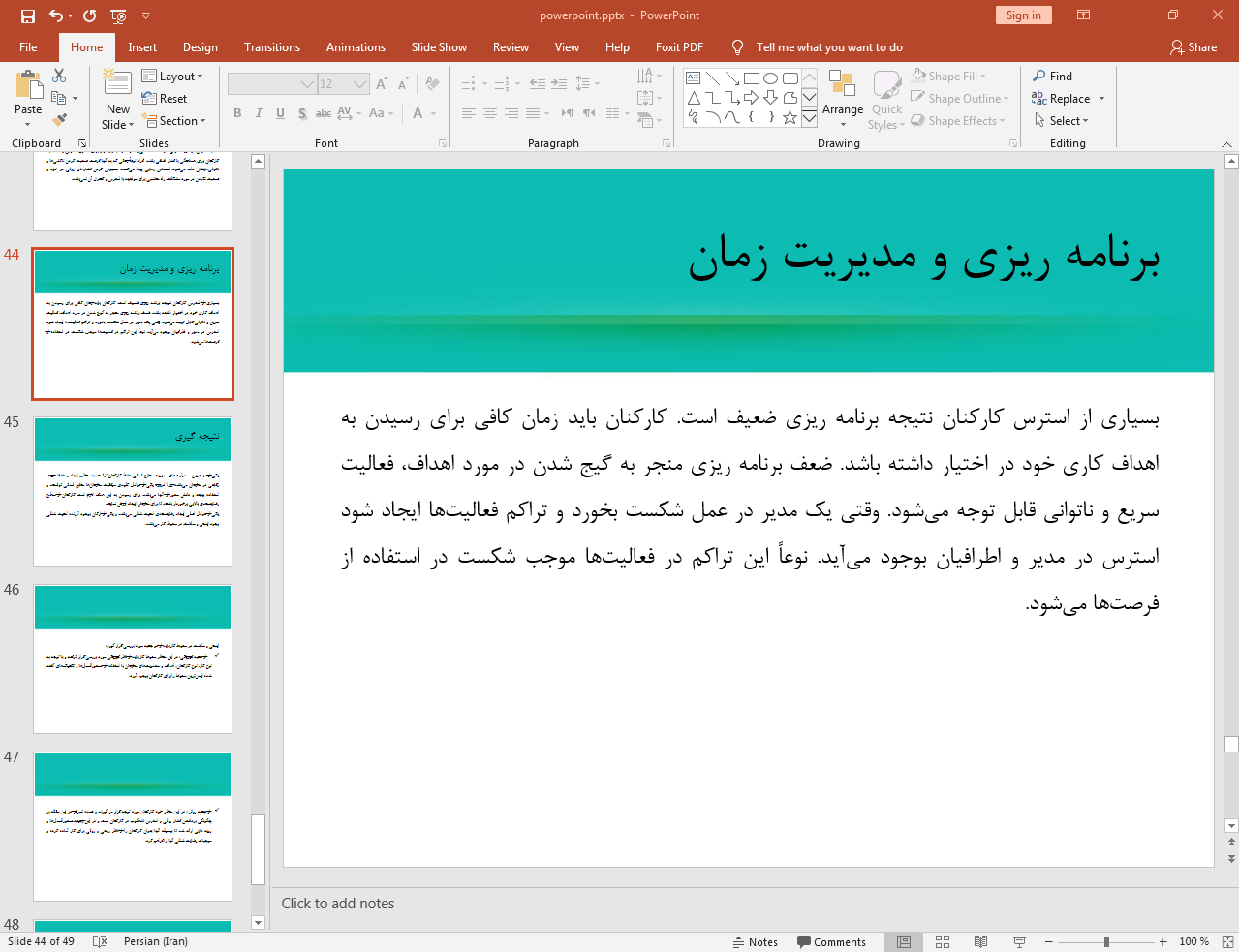Switch to Reading View in status bar
This screenshot has width=1239, height=952.
point(980,941)
